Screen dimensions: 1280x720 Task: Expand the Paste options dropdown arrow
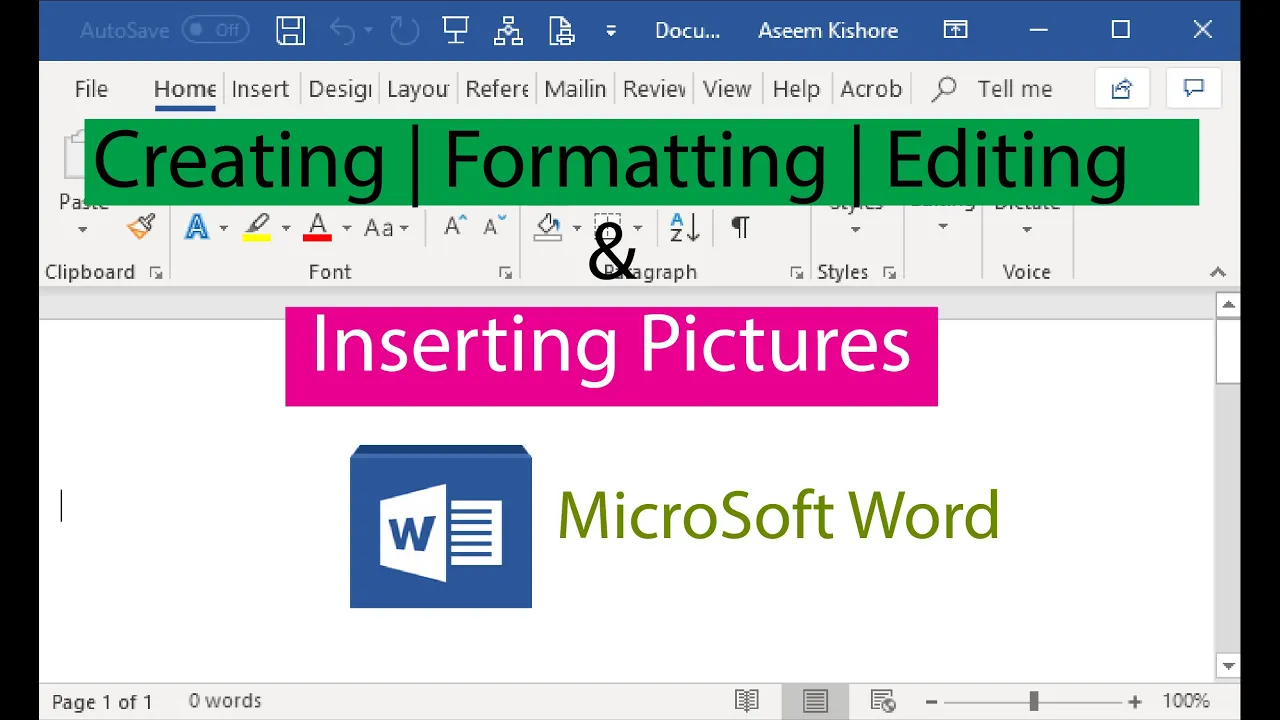pos(82,229)
